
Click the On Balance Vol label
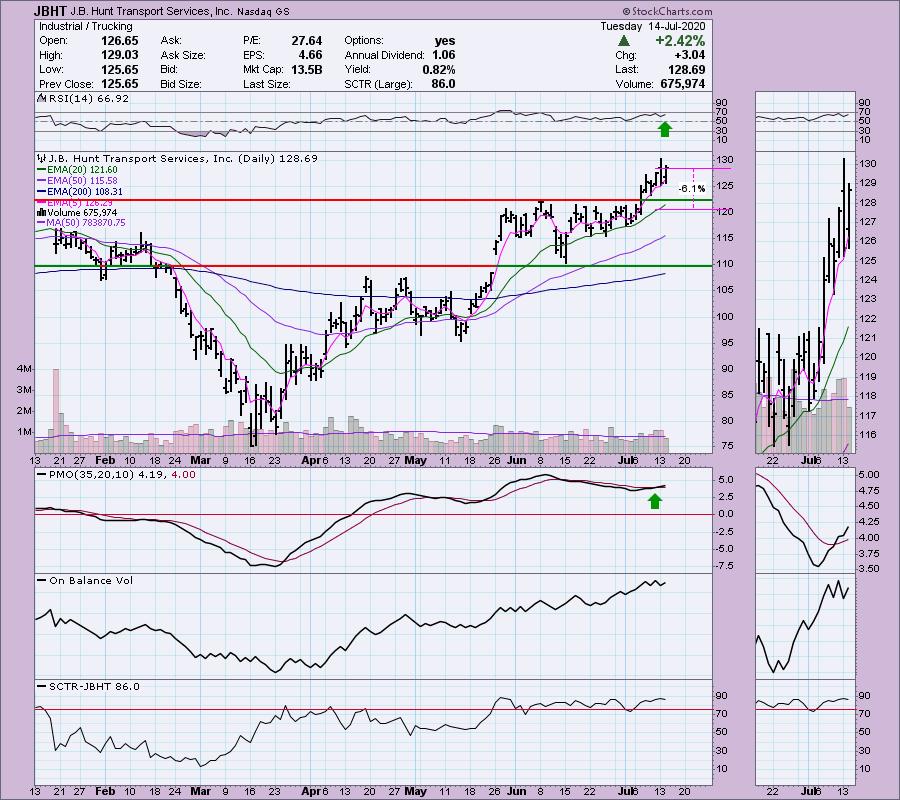pyautogui.click(x=85, y=581)
